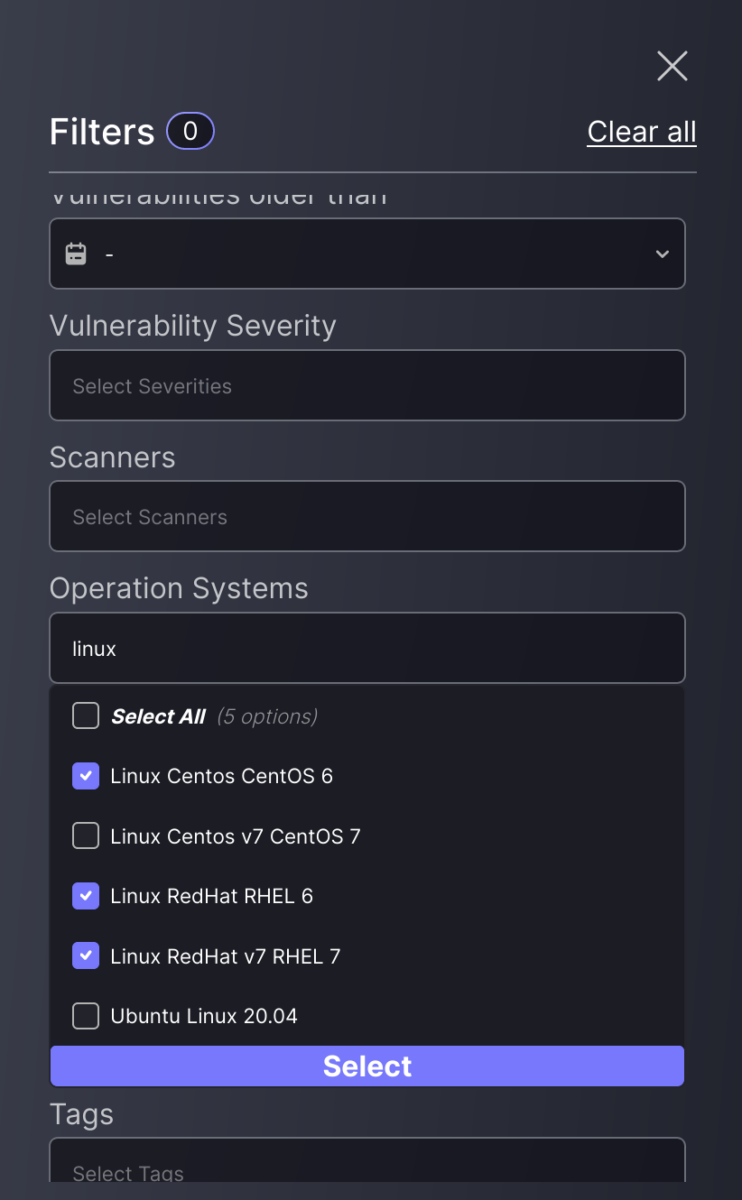Image resolution: width=742 pixels, height=1200 pixels.
Task: Click the Linux RedHat RHEL 6 label
Action: pos(212,896)
